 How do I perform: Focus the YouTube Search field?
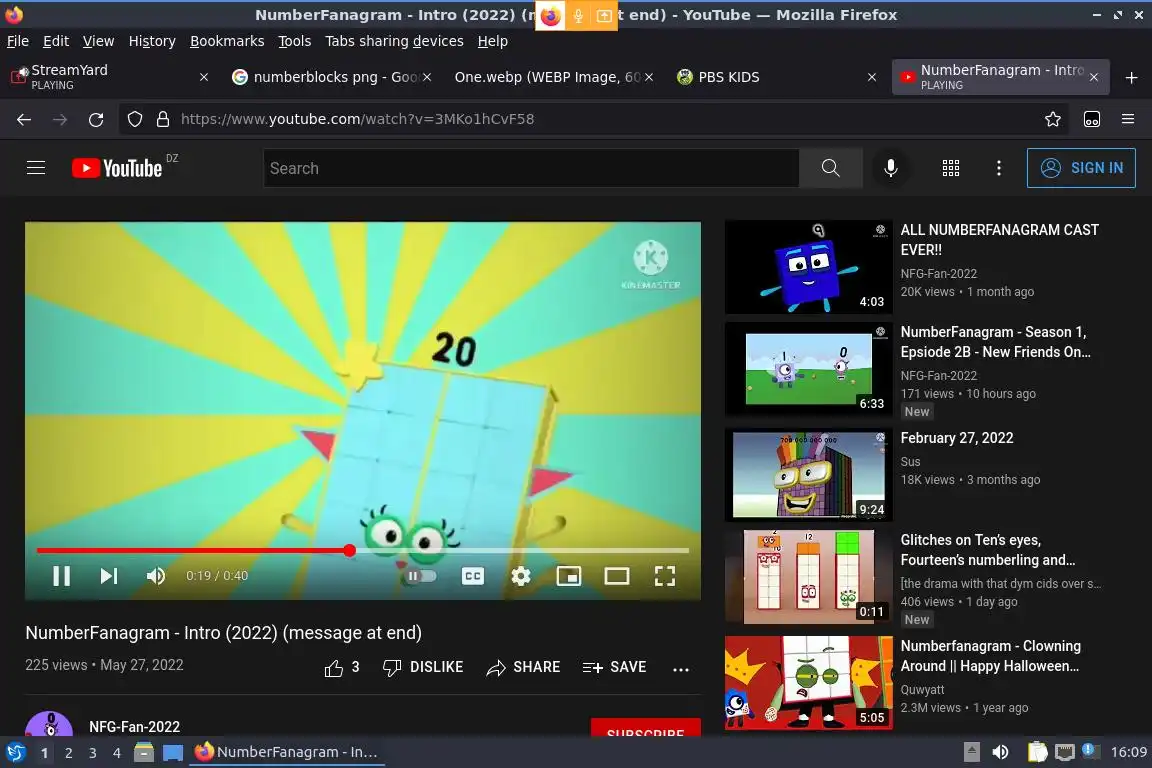[530, 168]
